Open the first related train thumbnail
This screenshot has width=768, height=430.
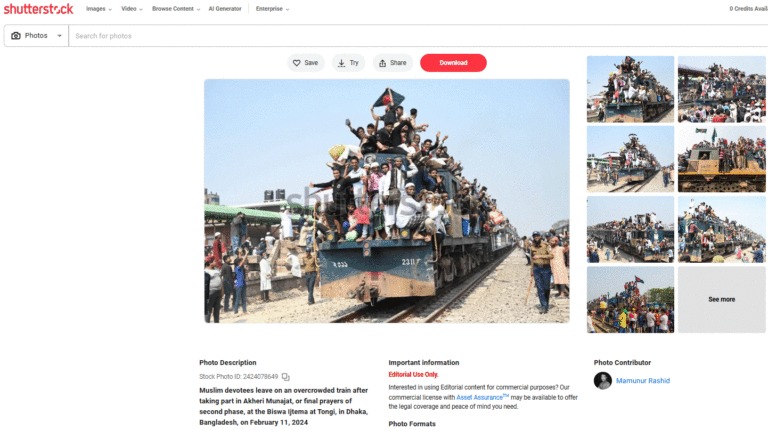pos(630,89)
